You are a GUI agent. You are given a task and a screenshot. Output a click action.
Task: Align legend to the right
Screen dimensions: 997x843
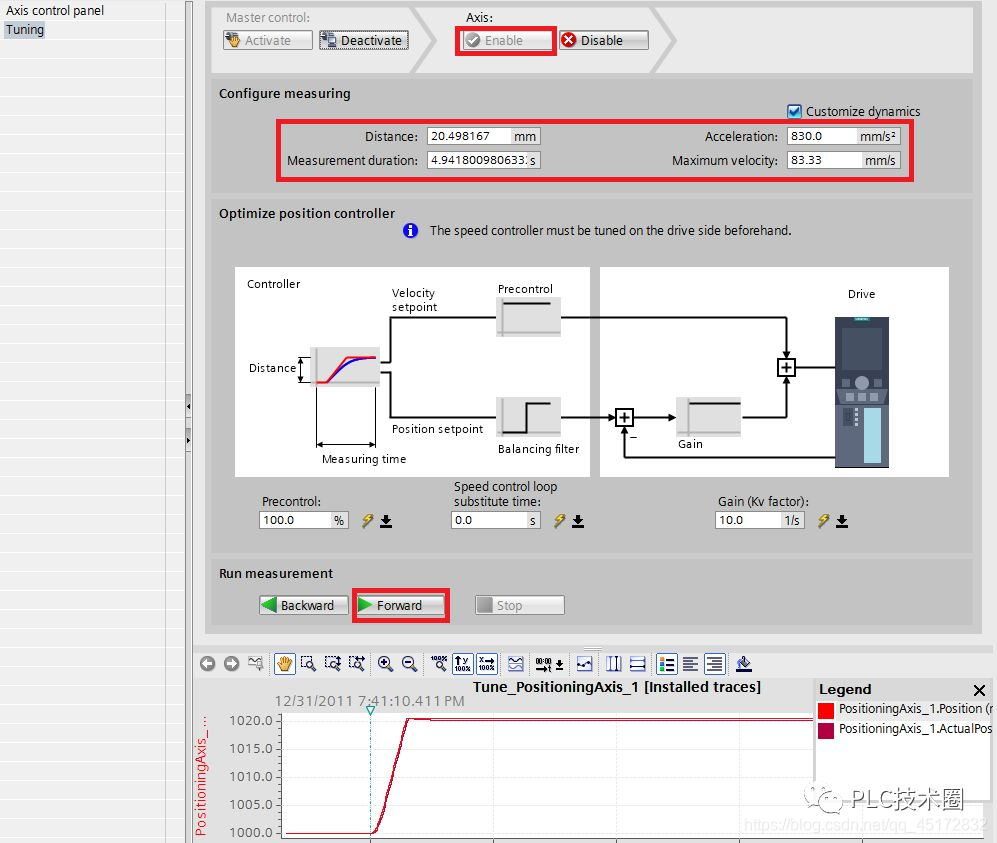tap(715, 664)
